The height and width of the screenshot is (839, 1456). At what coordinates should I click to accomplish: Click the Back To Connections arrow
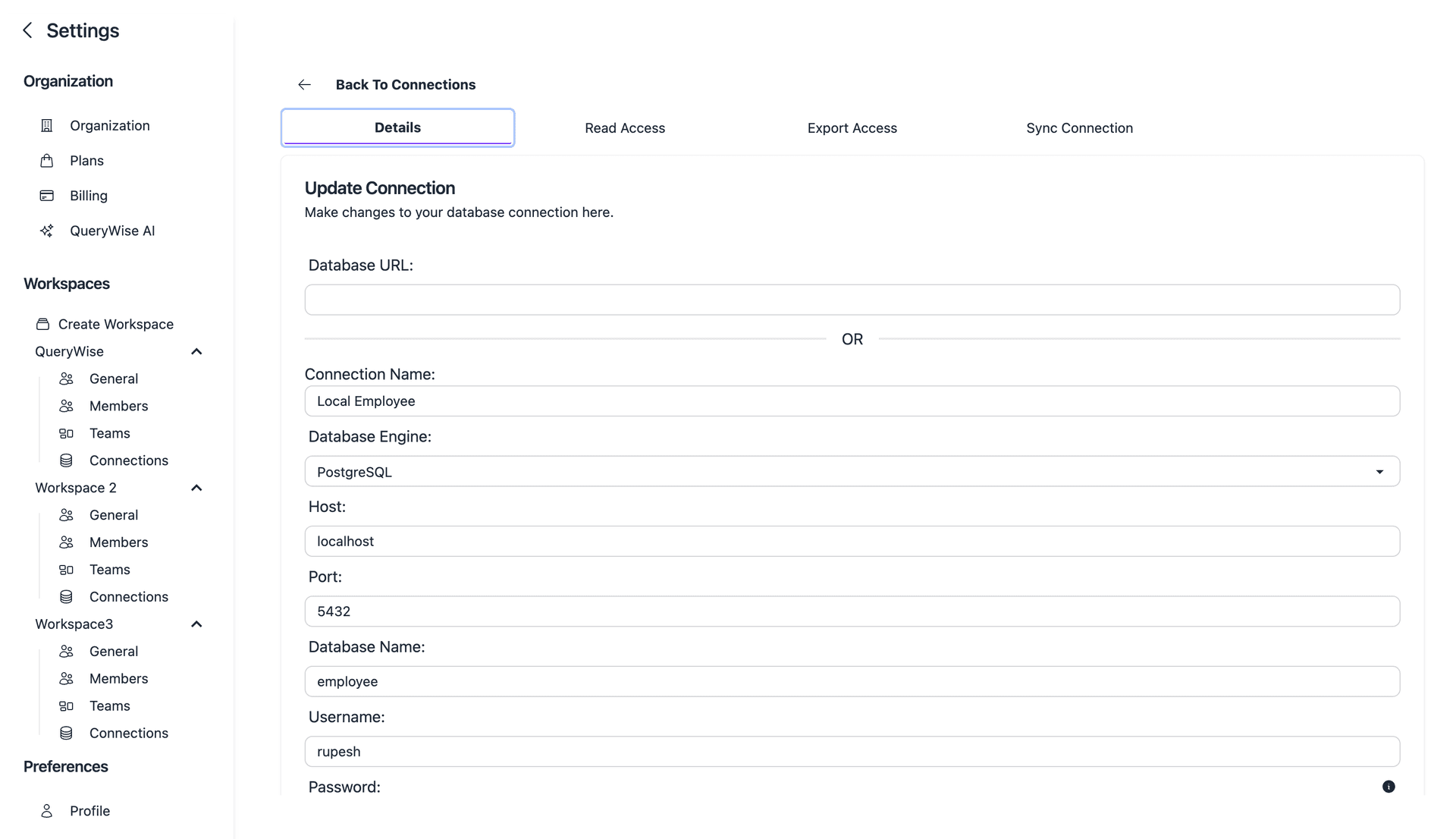(305, 85)
